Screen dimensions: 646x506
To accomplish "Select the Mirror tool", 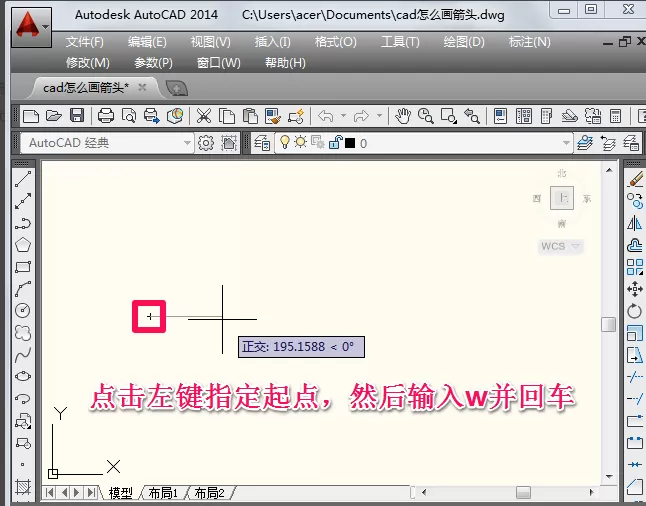I will click(635, 223).
